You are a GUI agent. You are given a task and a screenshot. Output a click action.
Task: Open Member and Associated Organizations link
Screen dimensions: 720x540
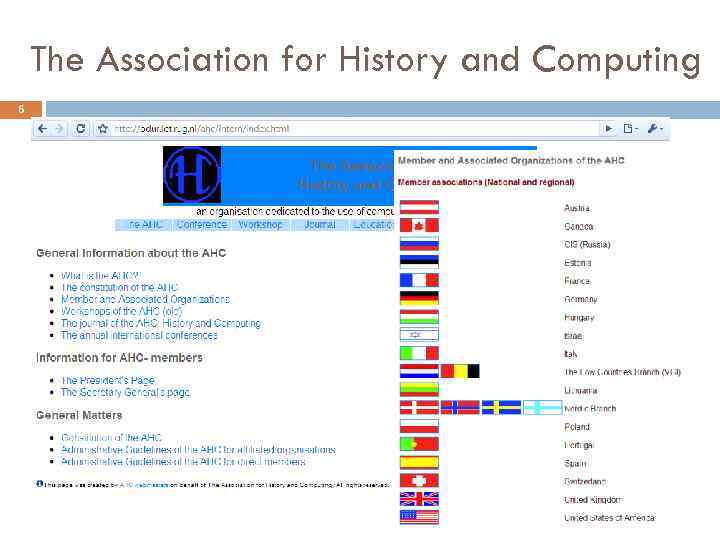coord(146,299)
